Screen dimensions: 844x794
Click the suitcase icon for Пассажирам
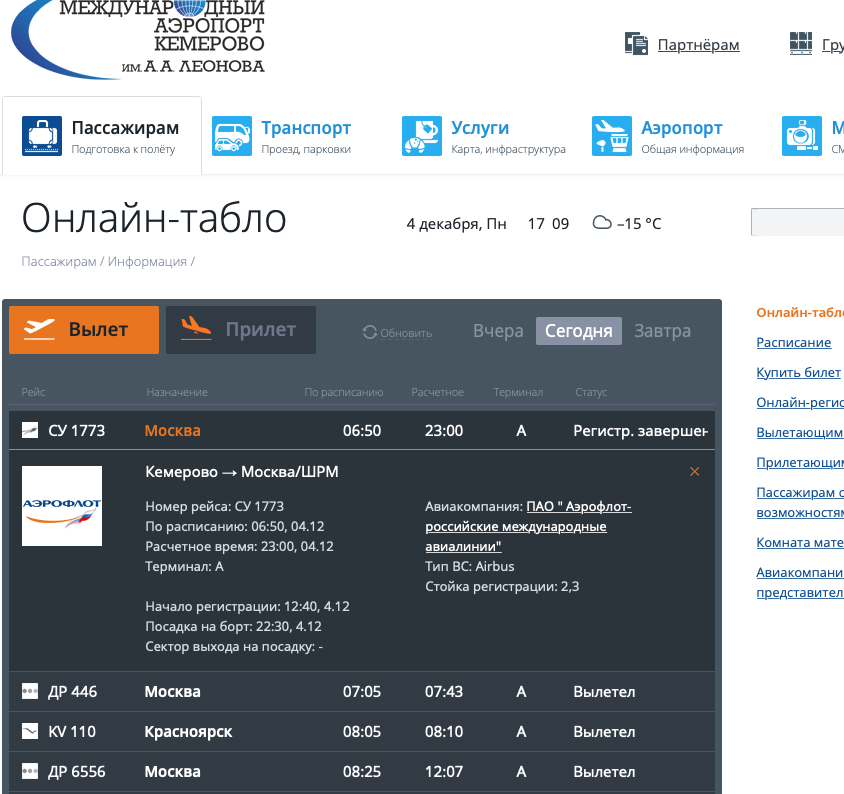(42, 137)
